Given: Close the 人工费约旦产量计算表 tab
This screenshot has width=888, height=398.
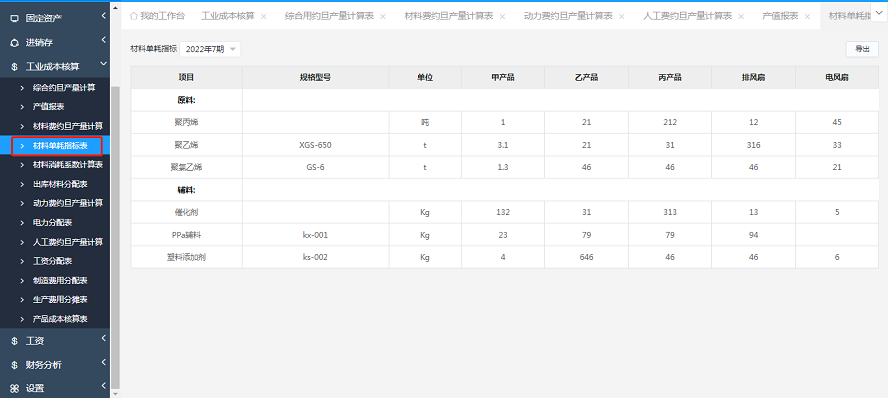Looking at the screenshot, I should tap(741, 16).
